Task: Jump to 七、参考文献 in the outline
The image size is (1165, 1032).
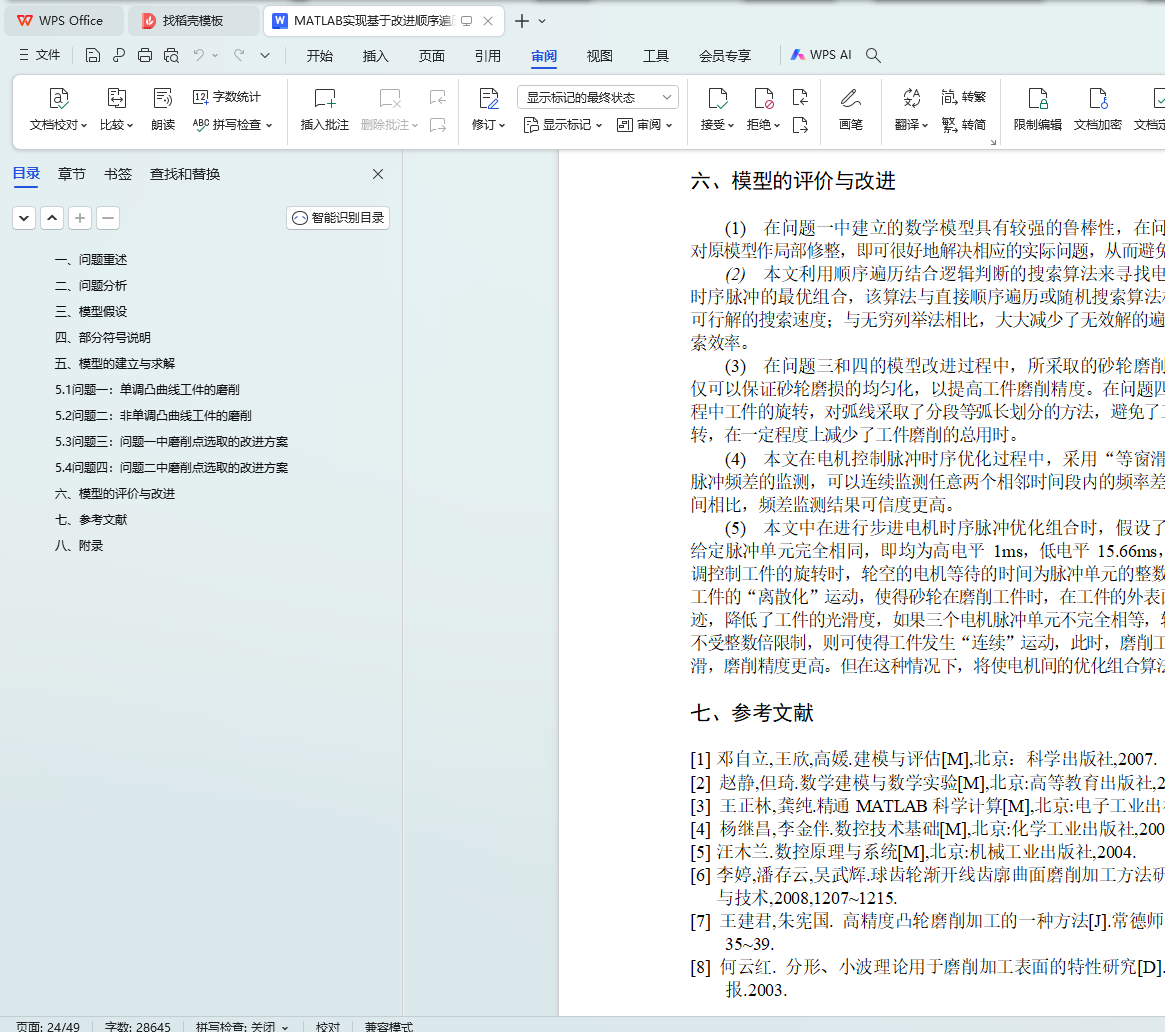Action: point(91,520)
